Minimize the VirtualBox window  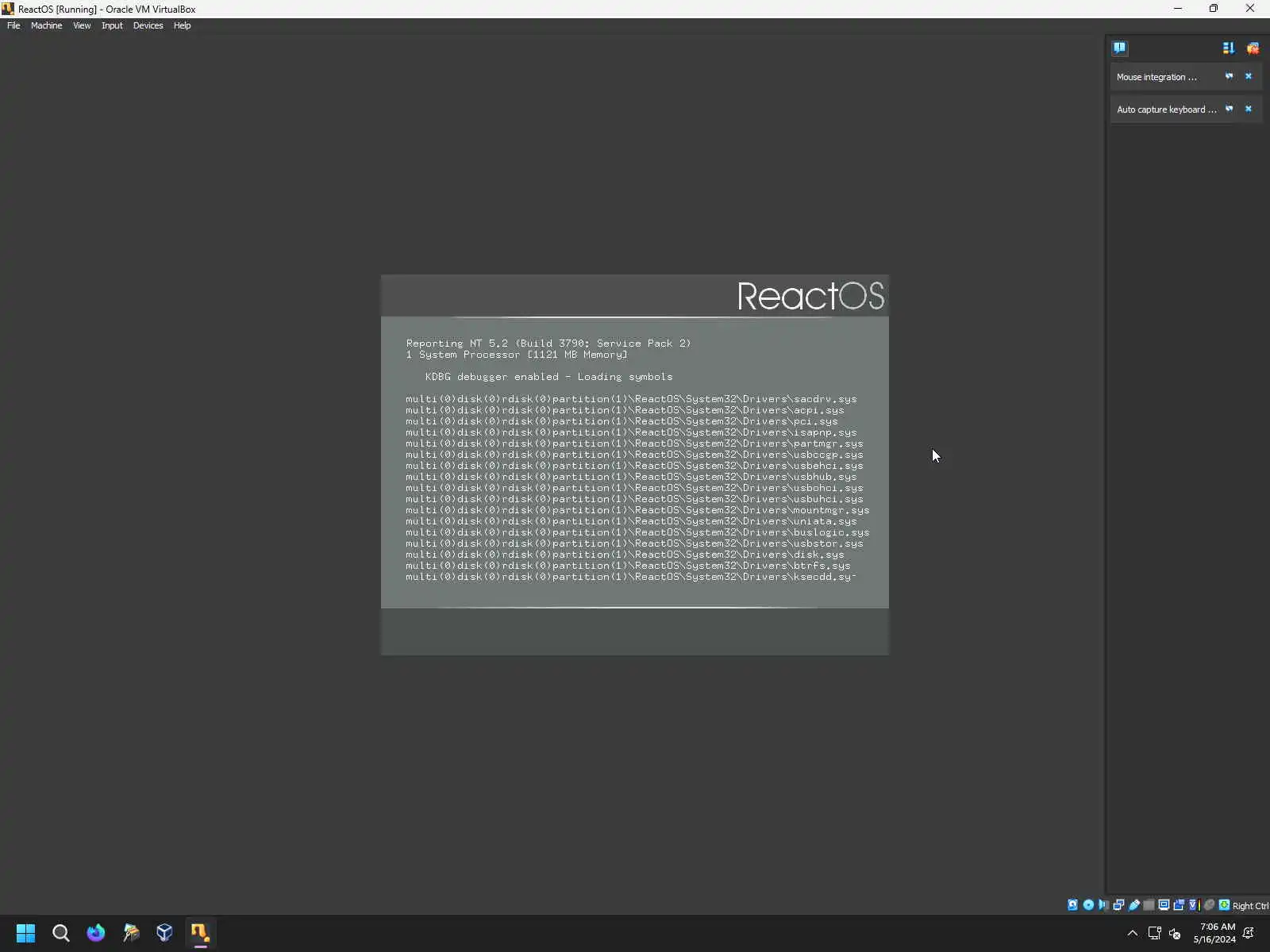tap(1178, 9)
